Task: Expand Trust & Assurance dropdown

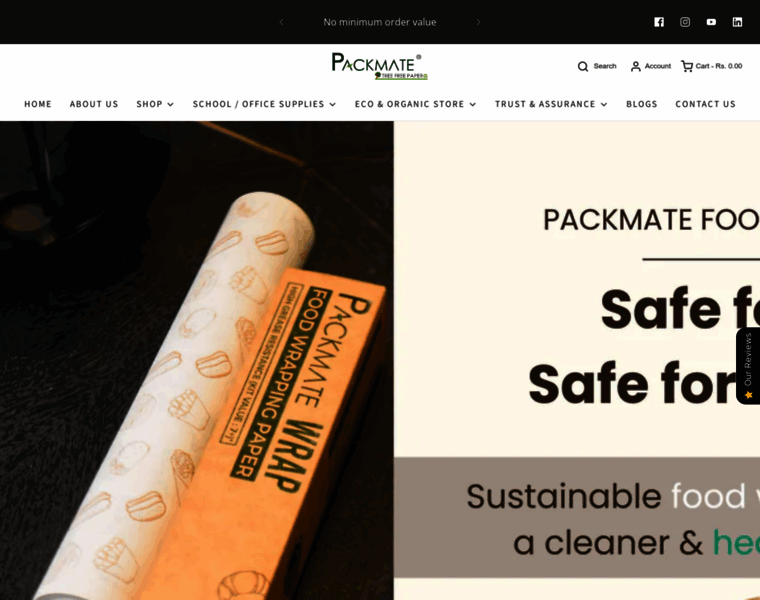Action: coord(551,104)
